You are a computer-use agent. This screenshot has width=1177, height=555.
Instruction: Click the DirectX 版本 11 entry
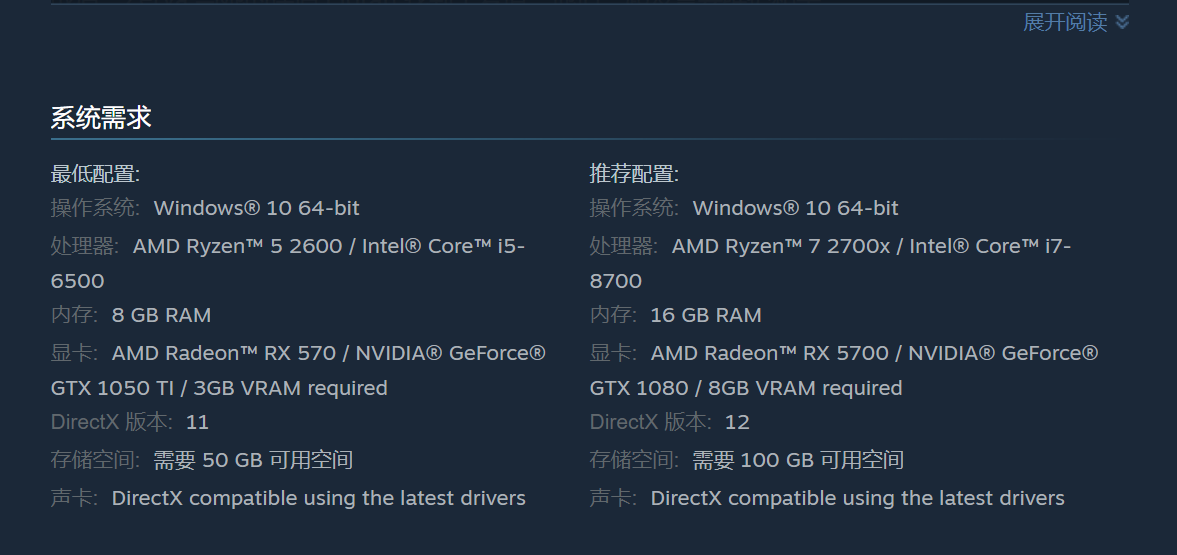[x=130, y=422]
